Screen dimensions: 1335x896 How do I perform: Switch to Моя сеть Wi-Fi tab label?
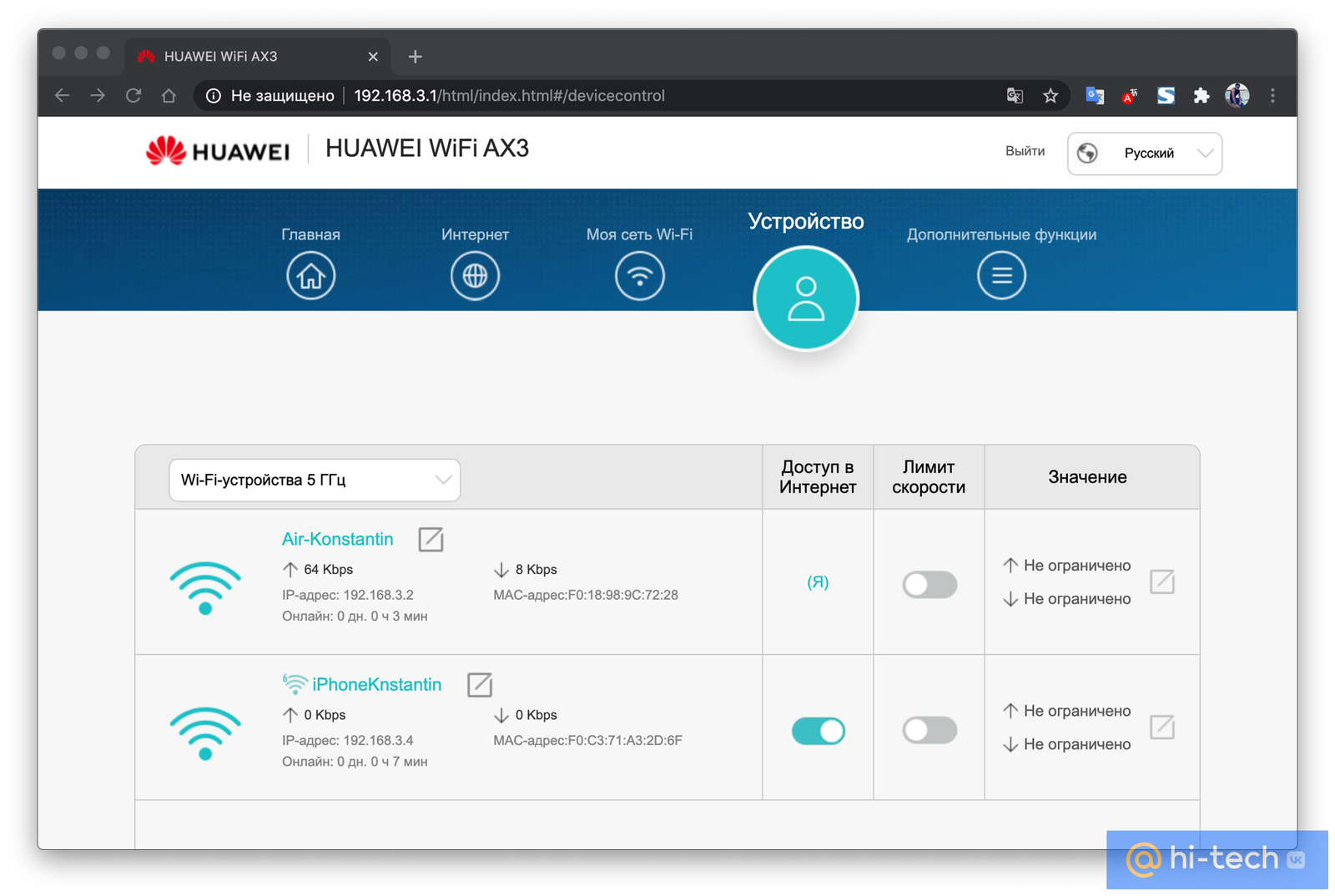click(639, 234)
